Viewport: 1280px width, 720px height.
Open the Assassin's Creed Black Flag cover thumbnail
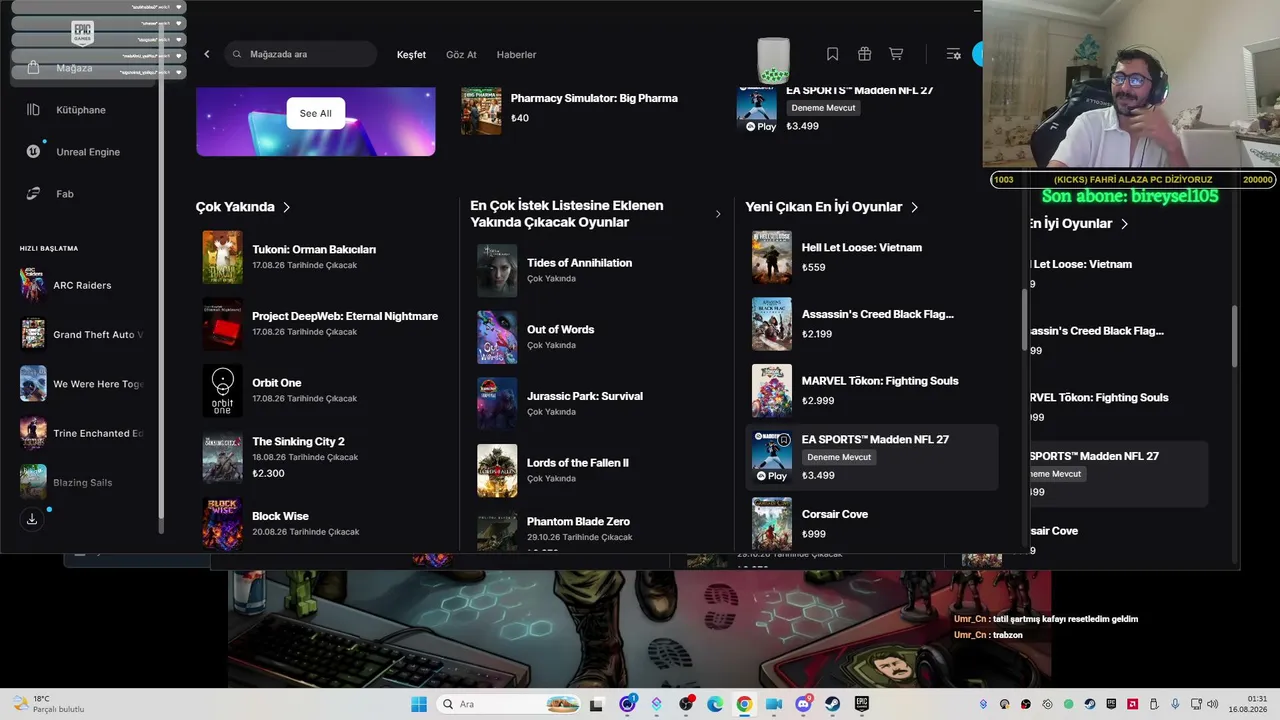click(772, 324)
